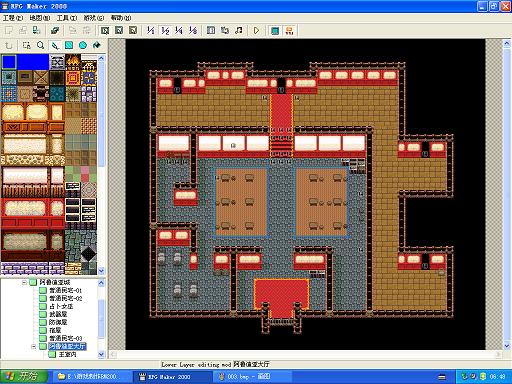Image resolution: width=512 pixels, height=384 pixels.
Task: Click the Save Map toolbar icon
Action: click(x=73, y=31)
